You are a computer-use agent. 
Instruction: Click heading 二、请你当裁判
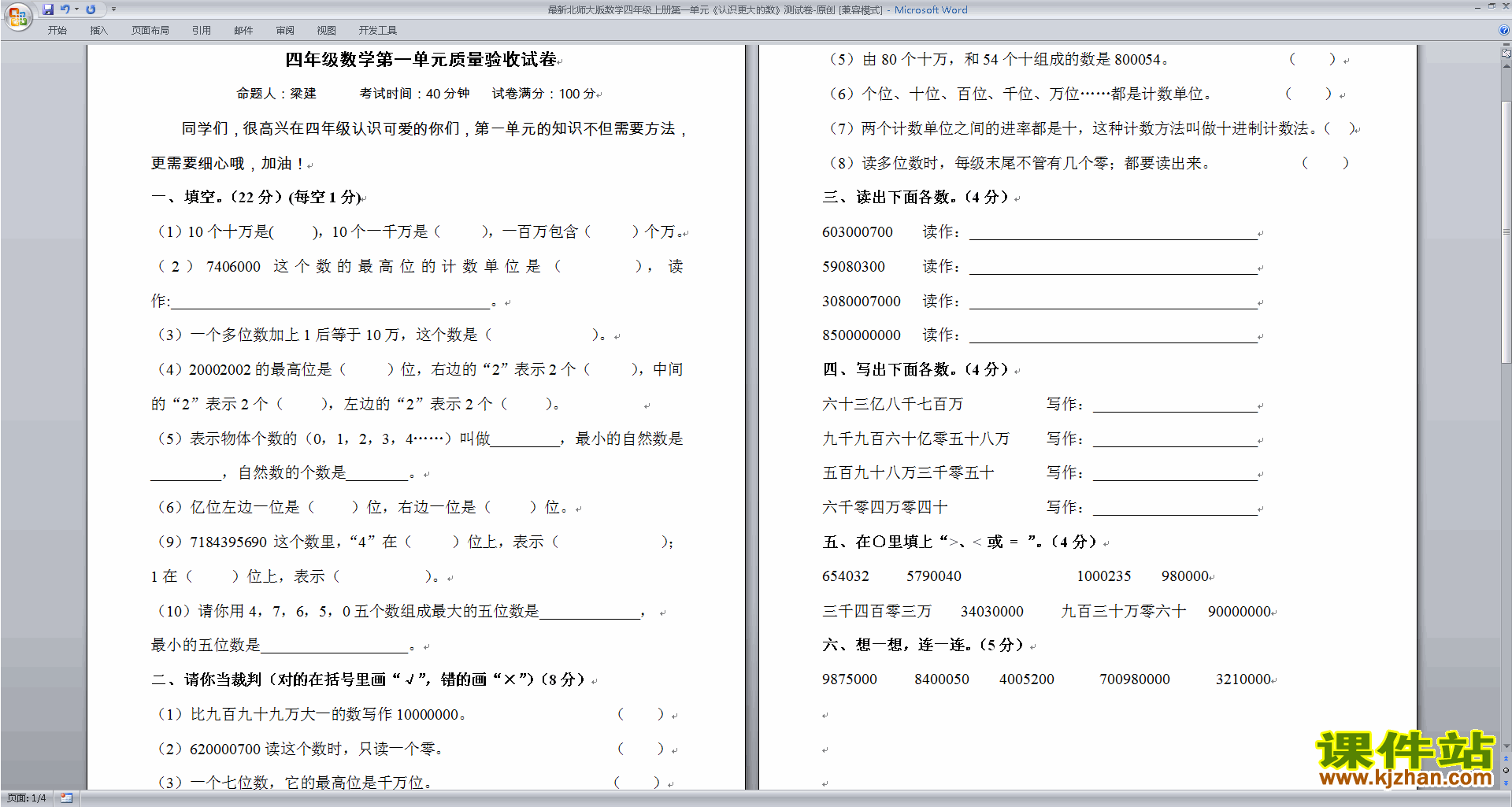pos(207,679)
